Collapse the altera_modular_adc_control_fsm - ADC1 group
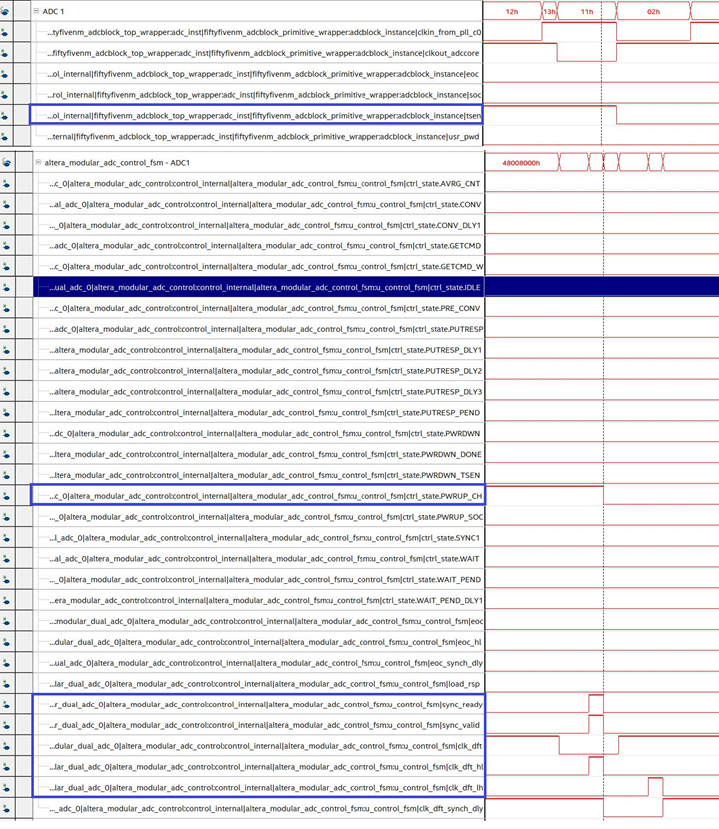This screenshot has height=829, width=719. click(x=38, y=162)
